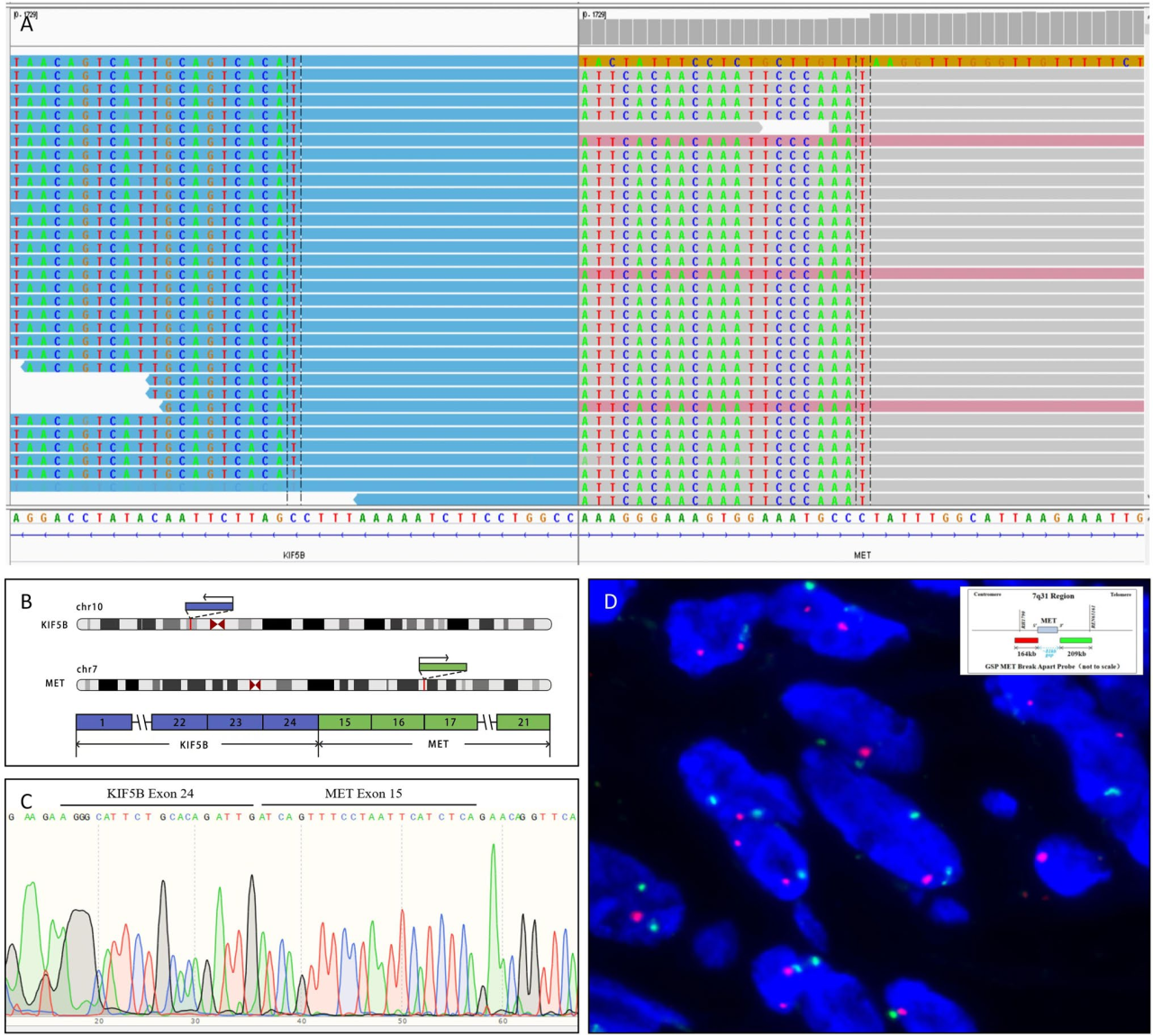Select the green MET region box above chr7
The height and width of the screenshot is (1036, 1153).
[x=443, y=668]
